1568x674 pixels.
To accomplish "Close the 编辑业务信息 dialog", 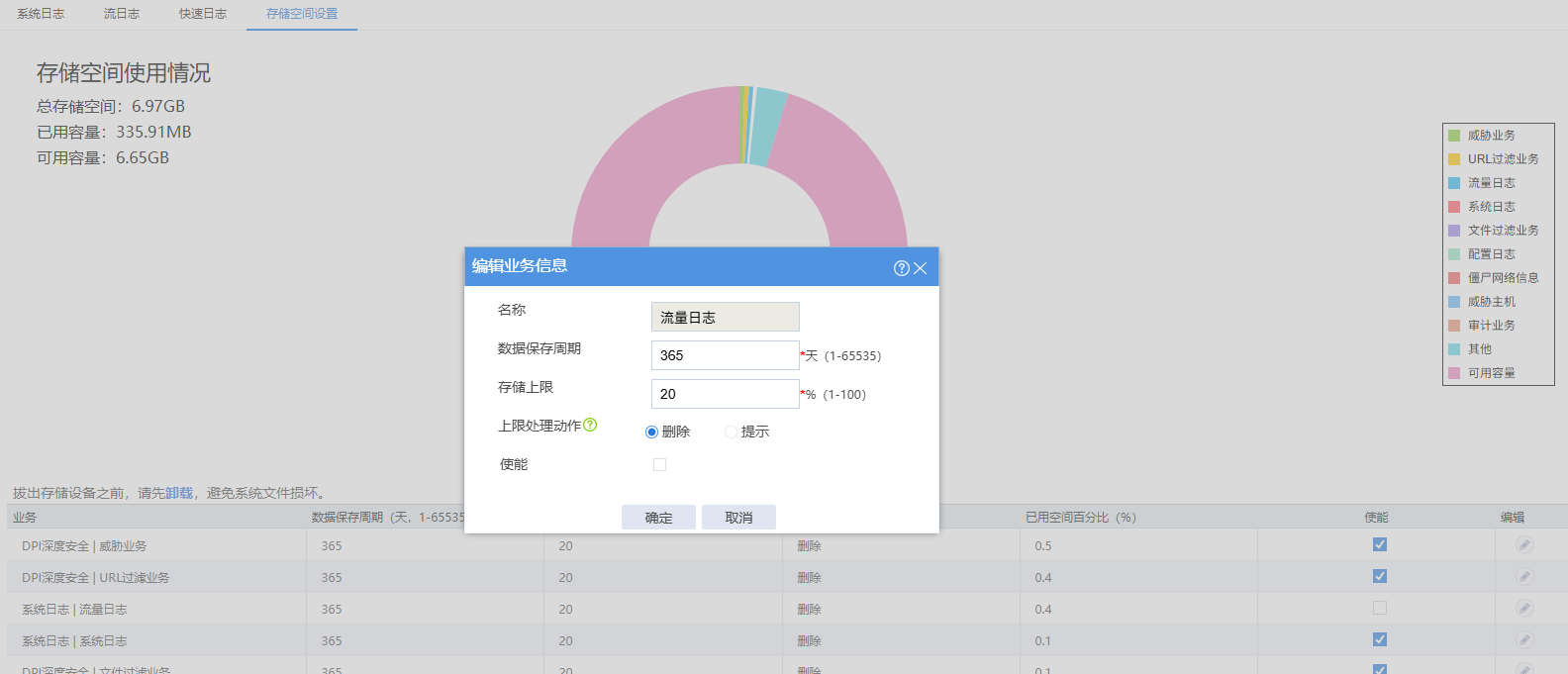I will point(920,268).
